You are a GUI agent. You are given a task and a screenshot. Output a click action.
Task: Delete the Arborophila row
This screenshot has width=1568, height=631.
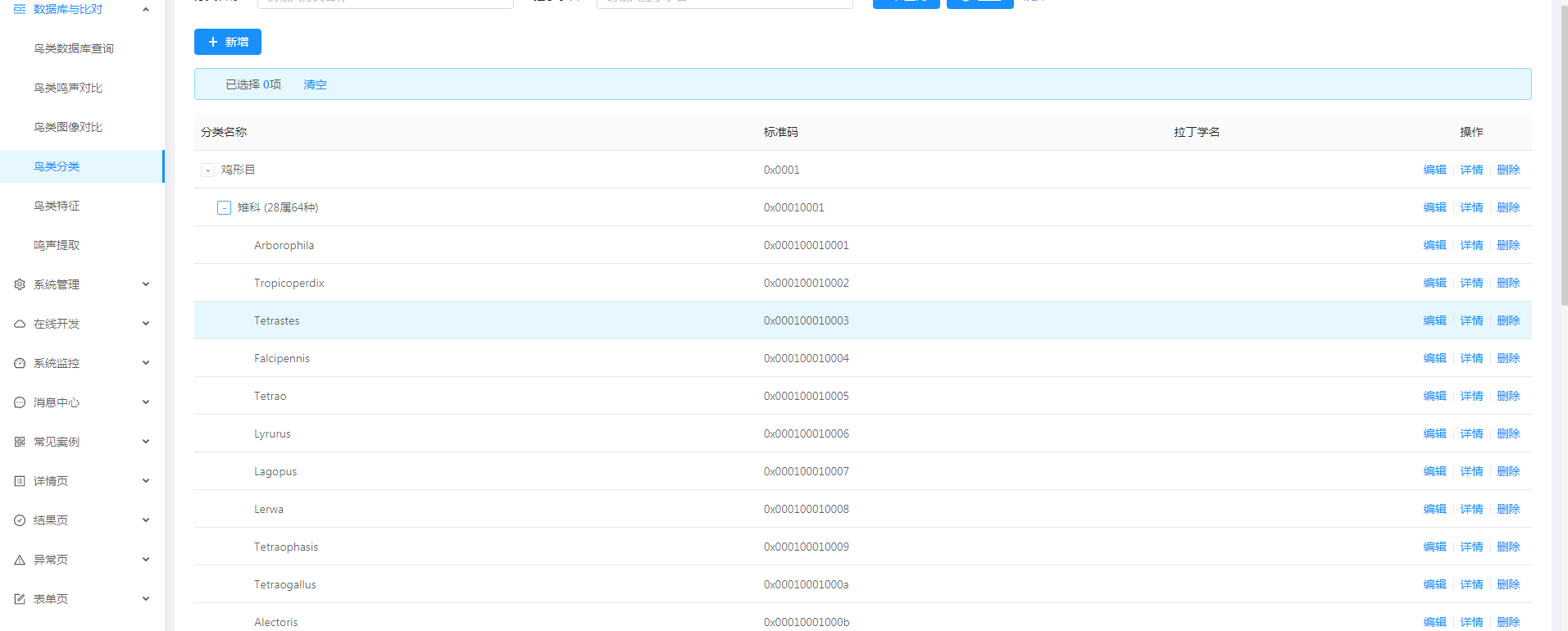1508,245
